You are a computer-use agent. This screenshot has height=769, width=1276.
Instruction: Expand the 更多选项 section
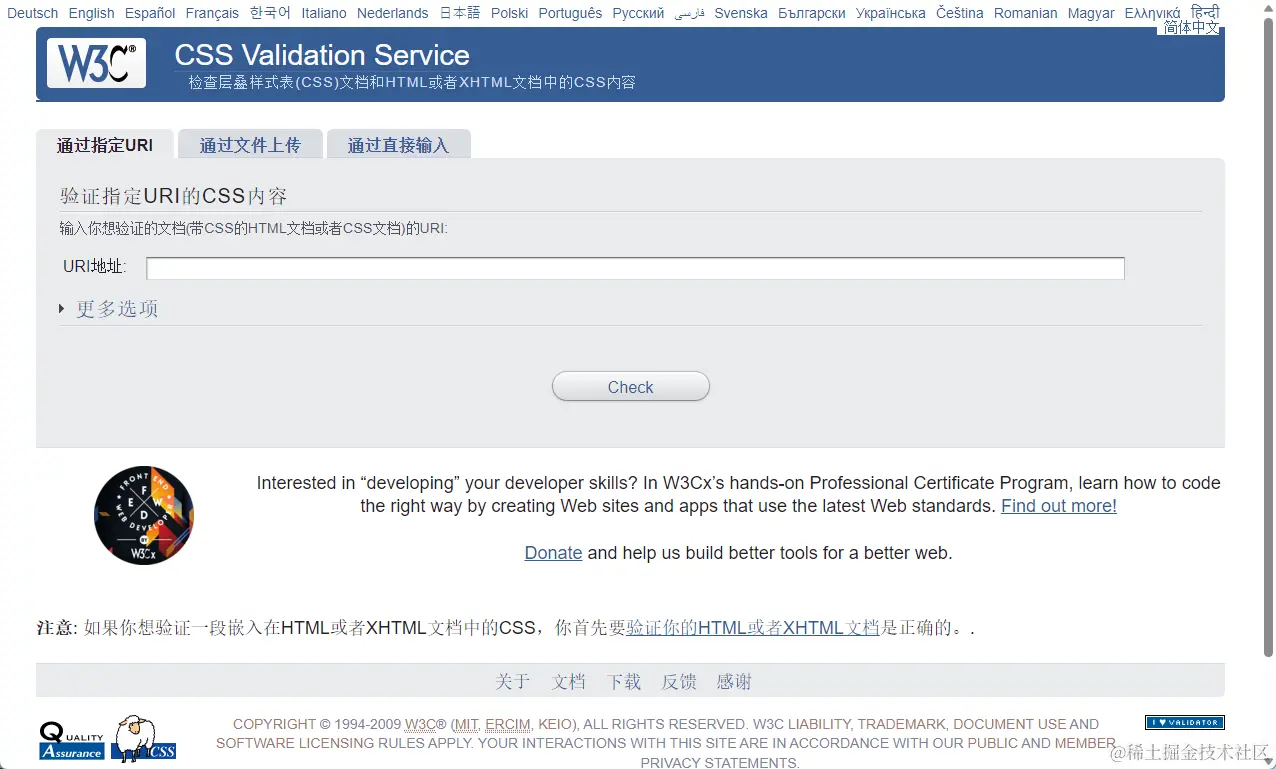[108, 309]
